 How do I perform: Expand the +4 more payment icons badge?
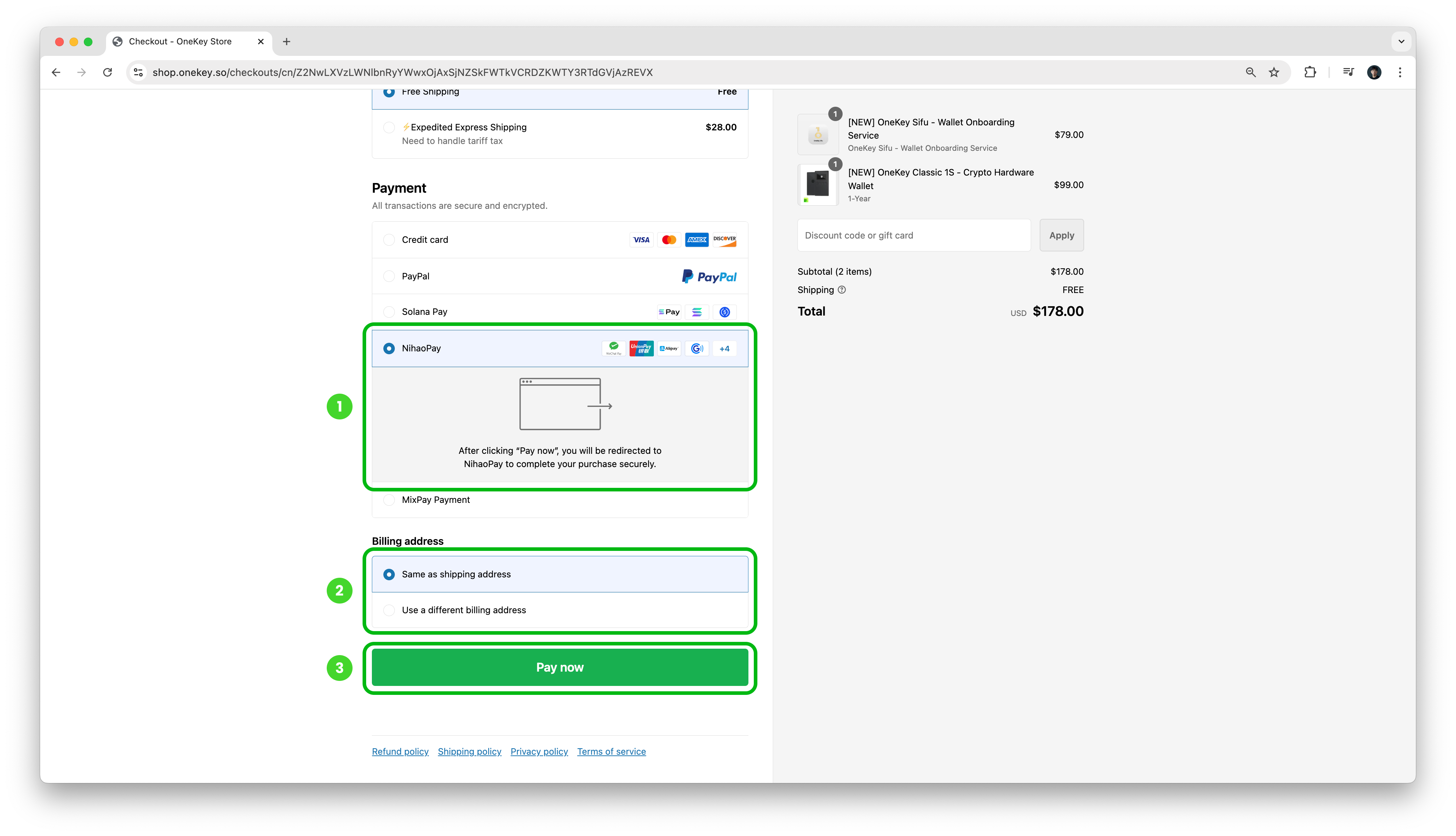[724, 349]
